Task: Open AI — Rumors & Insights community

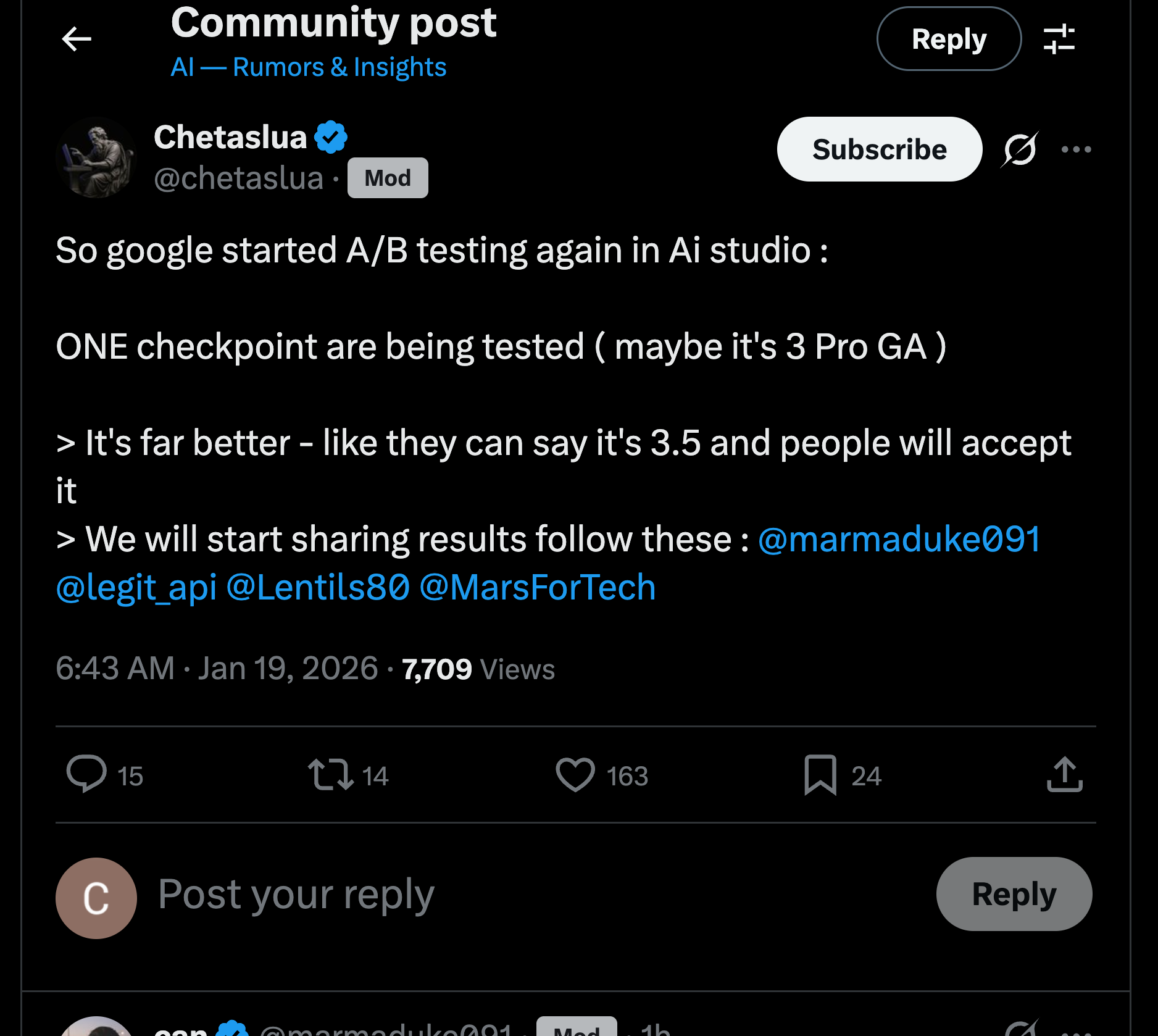Action: click(x=308, y=67)
